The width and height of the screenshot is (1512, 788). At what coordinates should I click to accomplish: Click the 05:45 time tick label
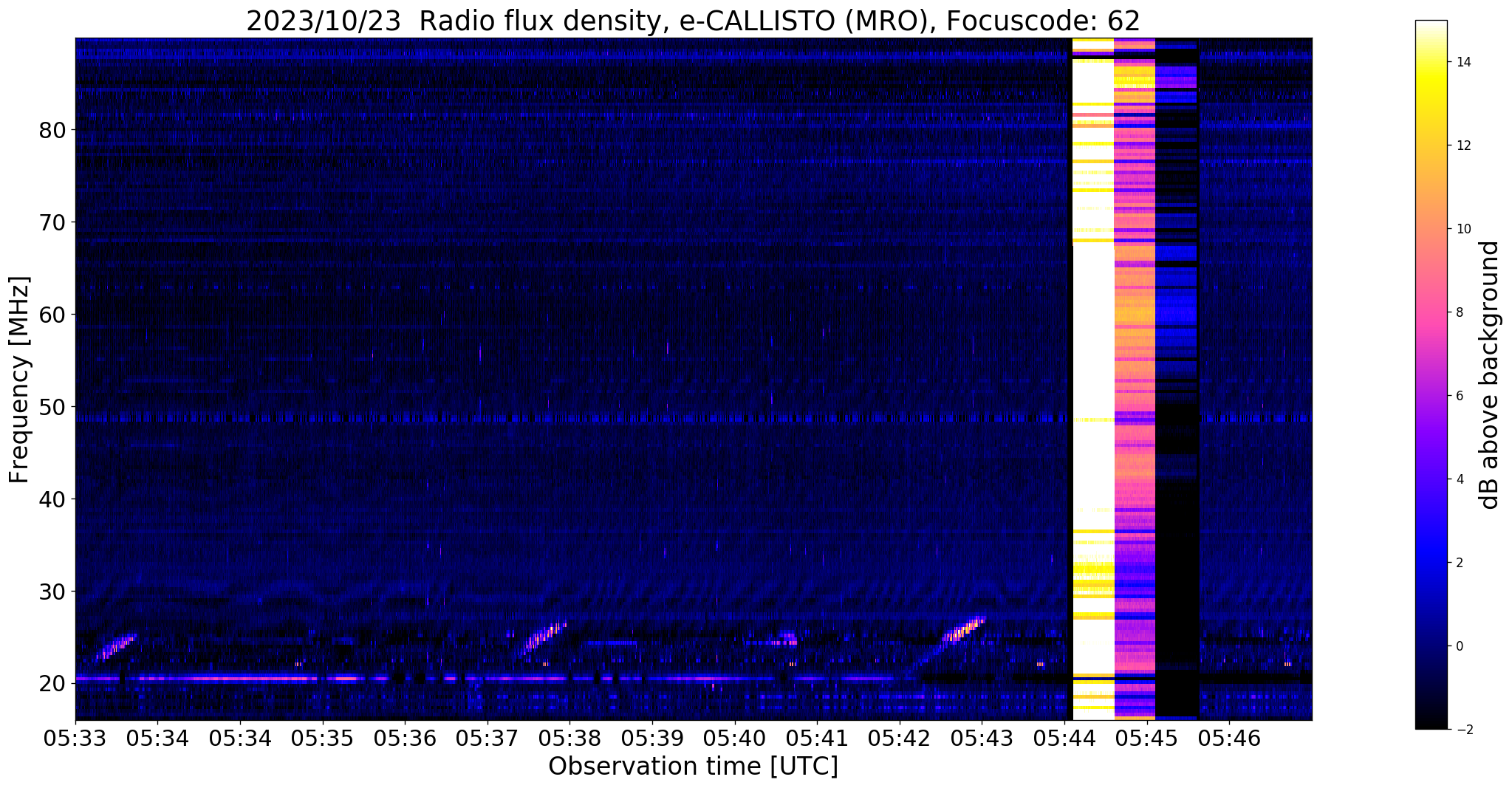[1147, 739]
